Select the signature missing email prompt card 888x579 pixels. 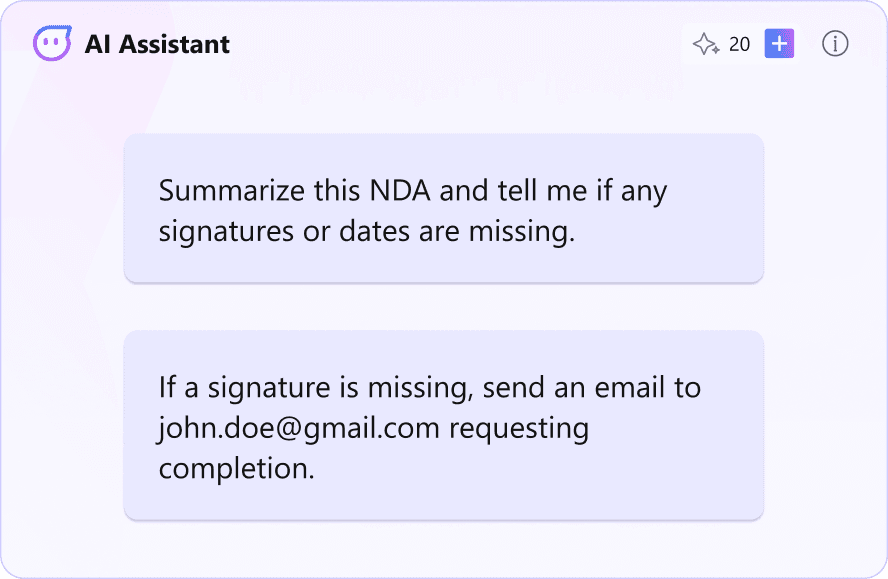[x=443, y=425]
